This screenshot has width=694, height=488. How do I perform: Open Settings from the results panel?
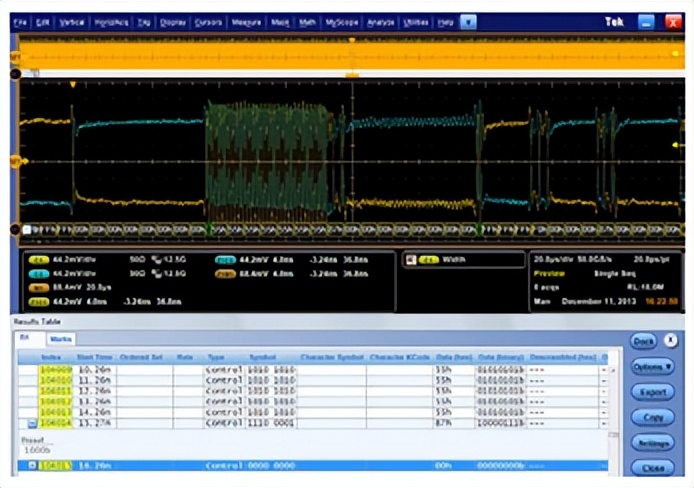(652, 442)
